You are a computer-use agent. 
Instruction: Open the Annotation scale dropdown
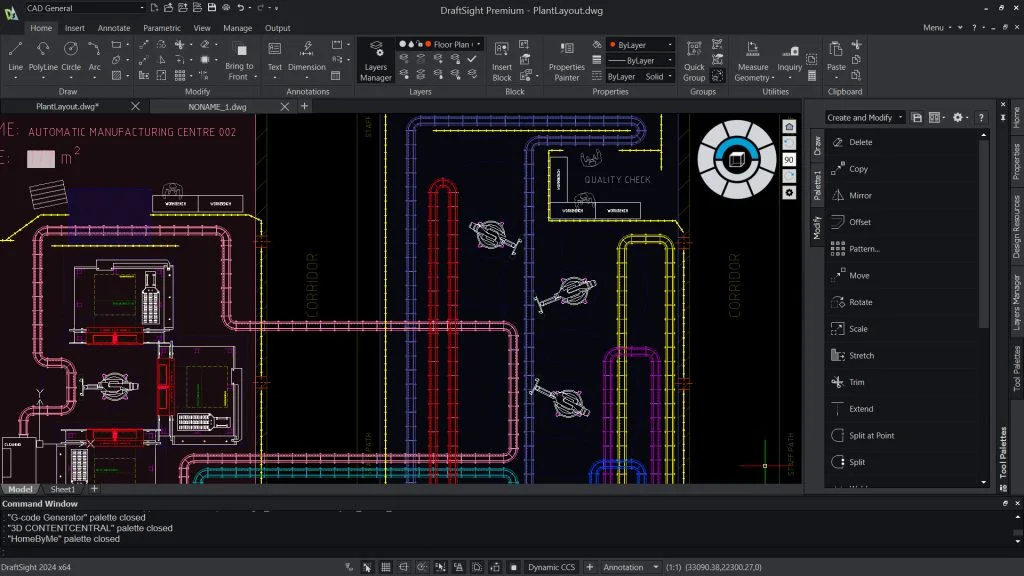click(629, 567)
